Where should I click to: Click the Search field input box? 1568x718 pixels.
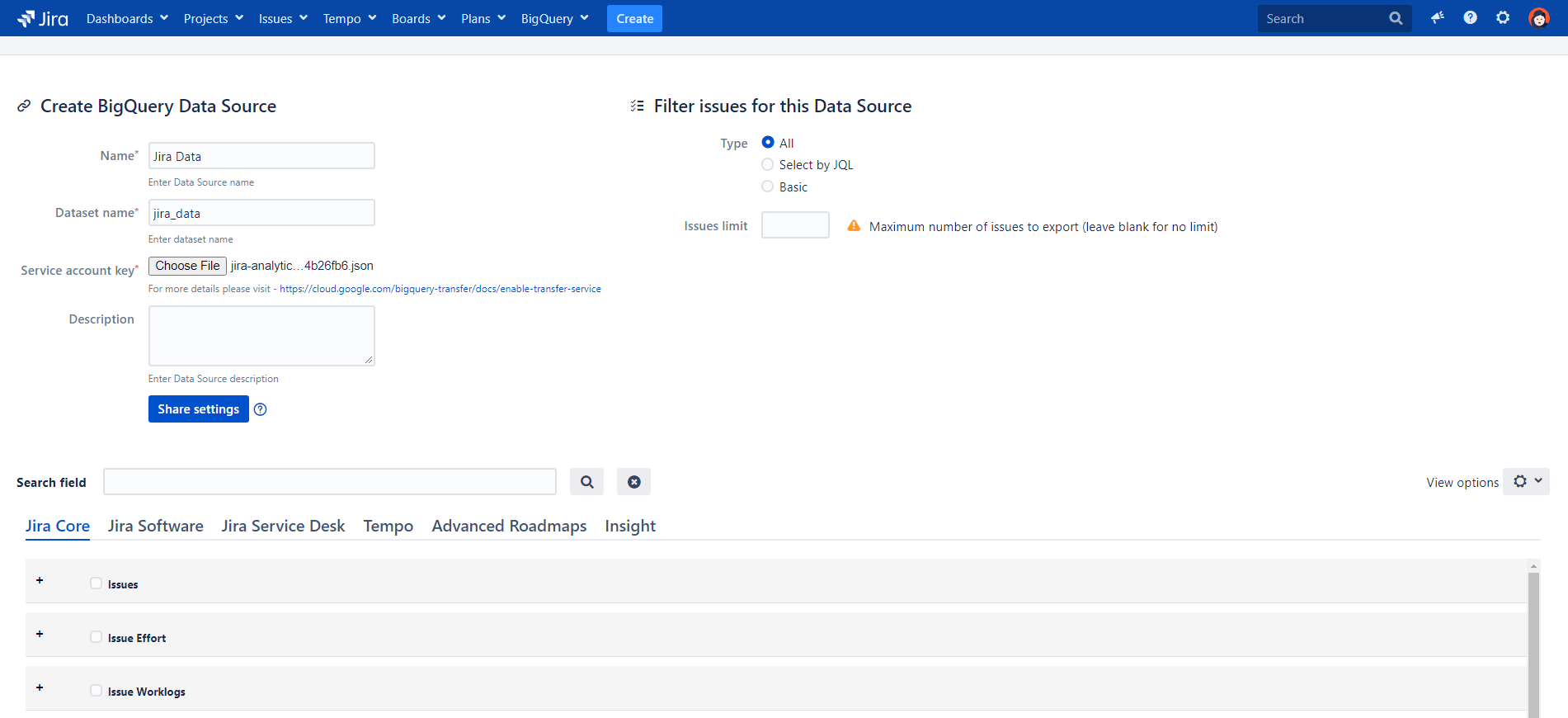tap(330, 482)
